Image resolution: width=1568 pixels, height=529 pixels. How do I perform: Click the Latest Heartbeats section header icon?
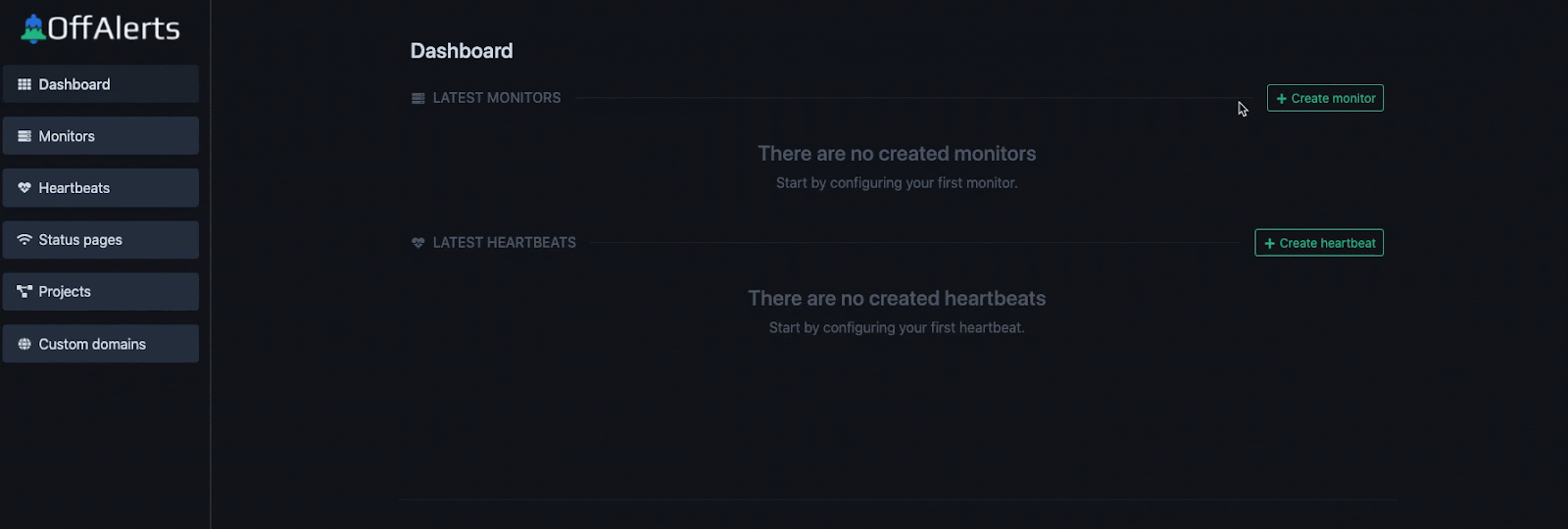(x=418, y=243)
